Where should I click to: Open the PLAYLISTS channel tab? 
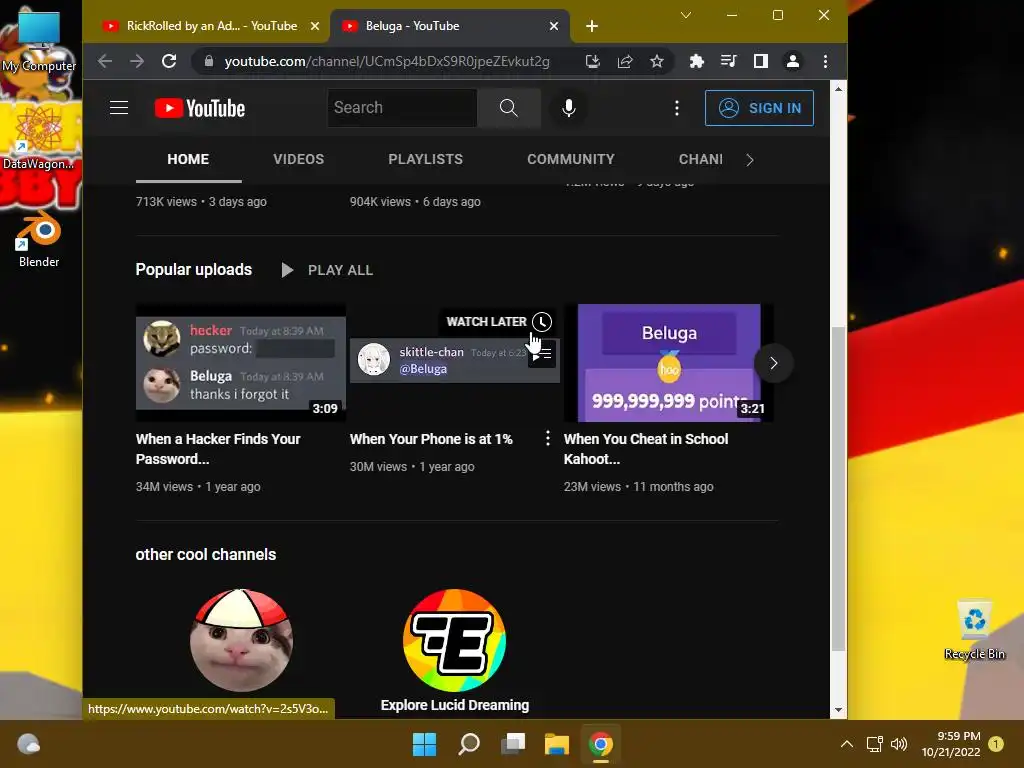click(425, 159)
